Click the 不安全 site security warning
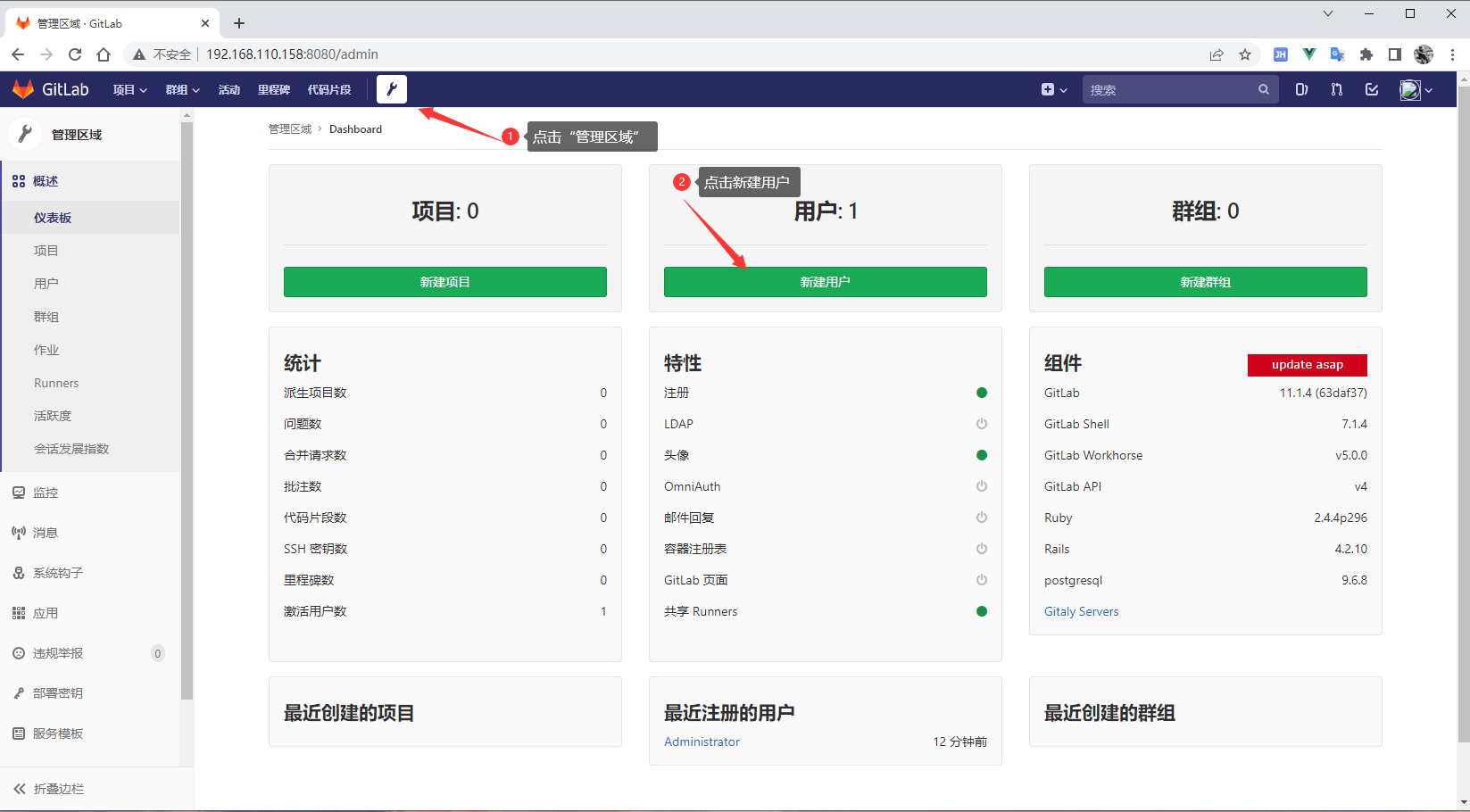Image resolution: width=1470 pixels, height=812 pixels. 162,54
